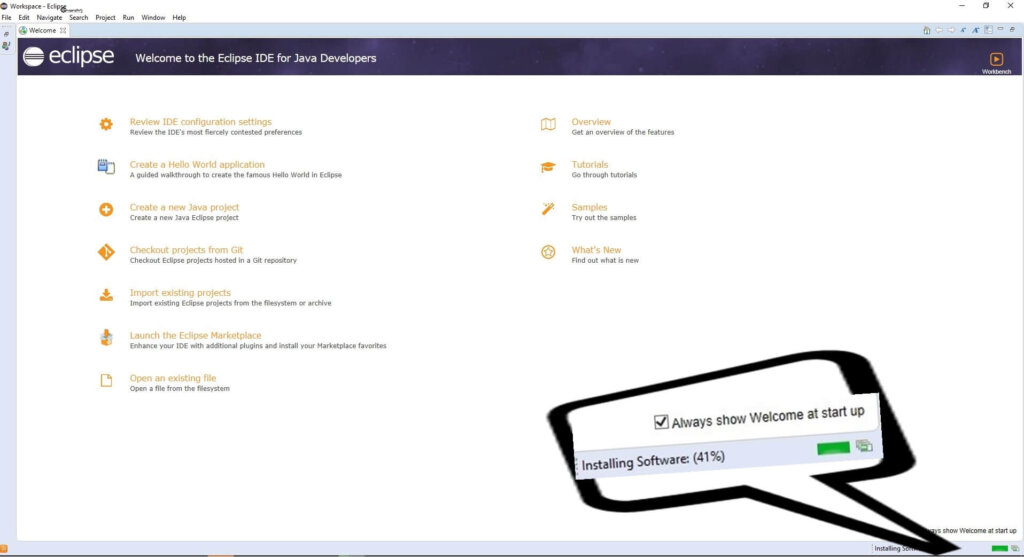Navigate forward in the Welcome toolbar
Screen dimensions: 1024x557
pyautogui.click(x=952, y=30)
